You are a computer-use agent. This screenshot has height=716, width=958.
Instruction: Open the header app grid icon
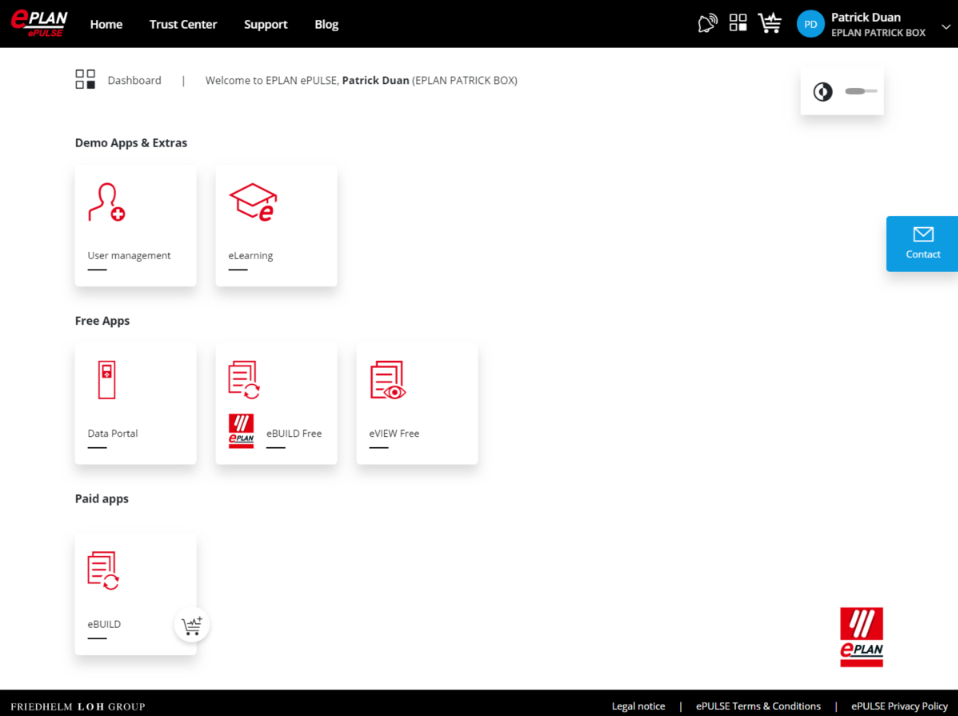738,23
